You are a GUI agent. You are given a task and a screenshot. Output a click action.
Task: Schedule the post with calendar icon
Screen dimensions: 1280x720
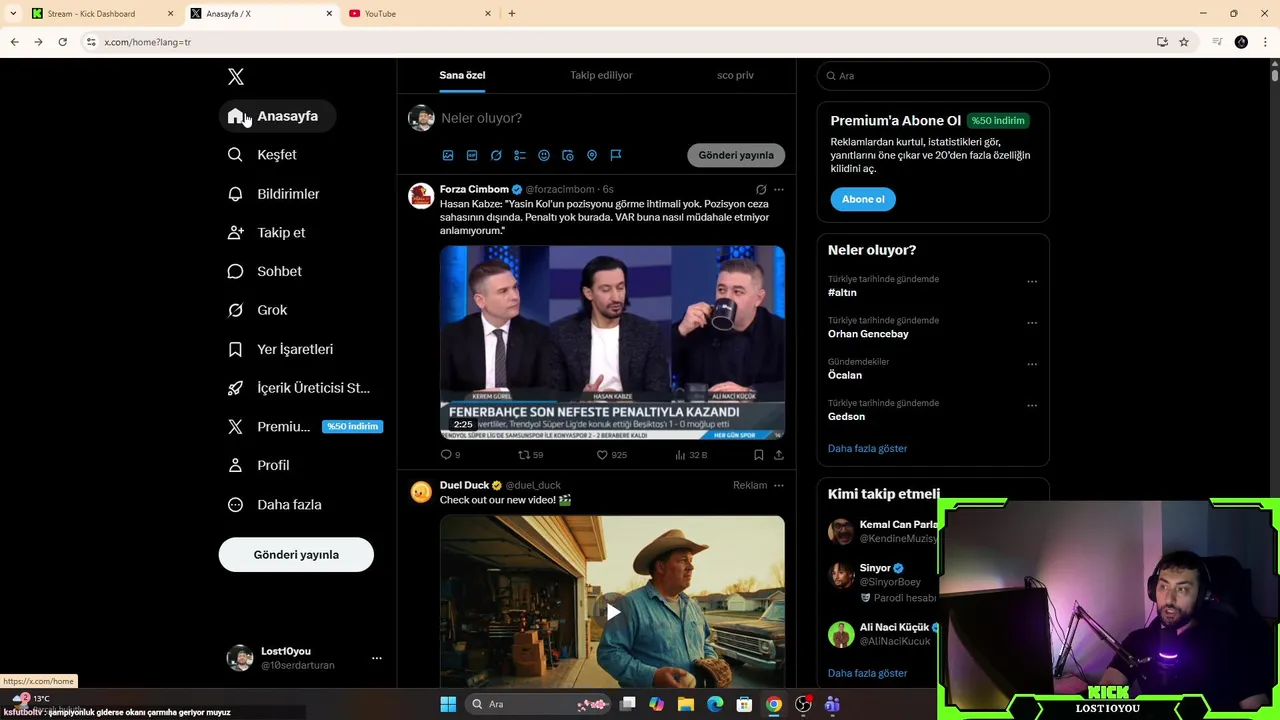(x=568, y=156)
